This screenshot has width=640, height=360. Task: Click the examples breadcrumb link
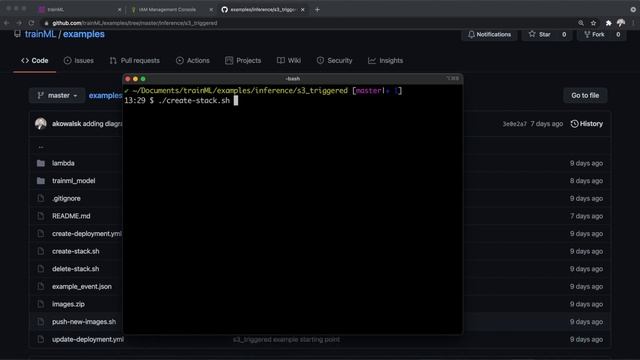click(105, 96)
